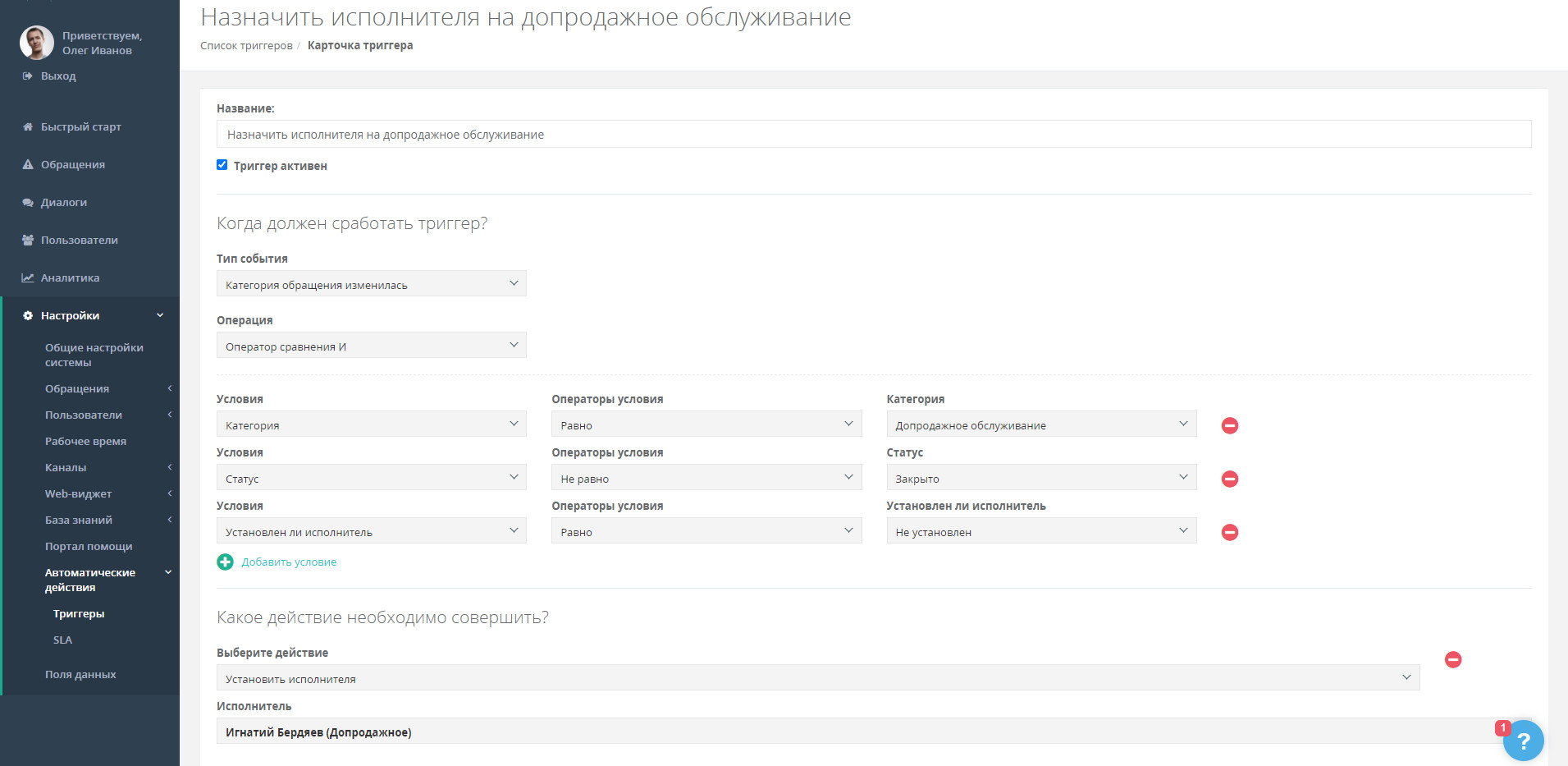Open the Выберите действие dropdown
1568x766 pixels.
pos(818,678)
